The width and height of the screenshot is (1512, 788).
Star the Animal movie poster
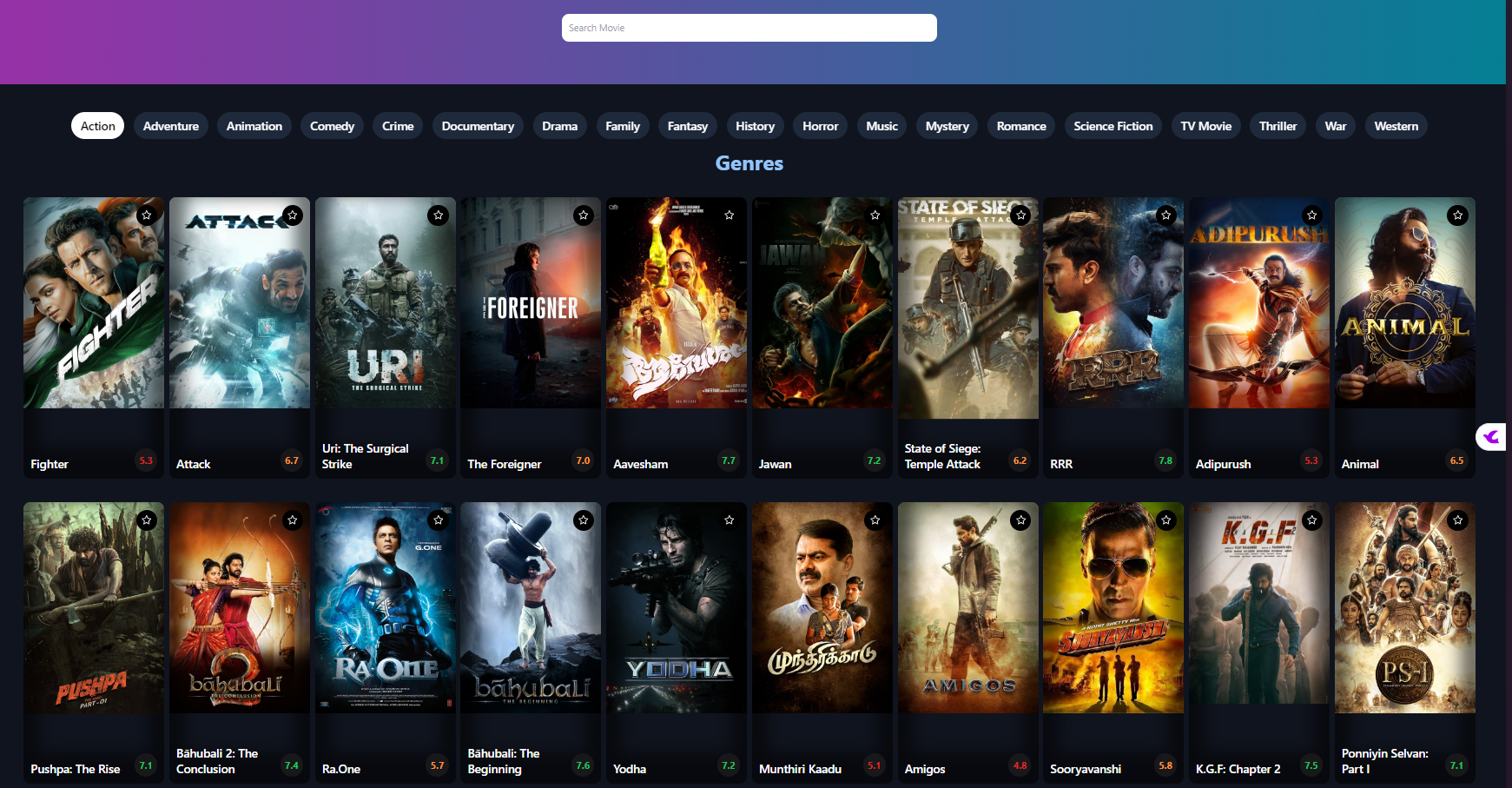coord(1458,215)
